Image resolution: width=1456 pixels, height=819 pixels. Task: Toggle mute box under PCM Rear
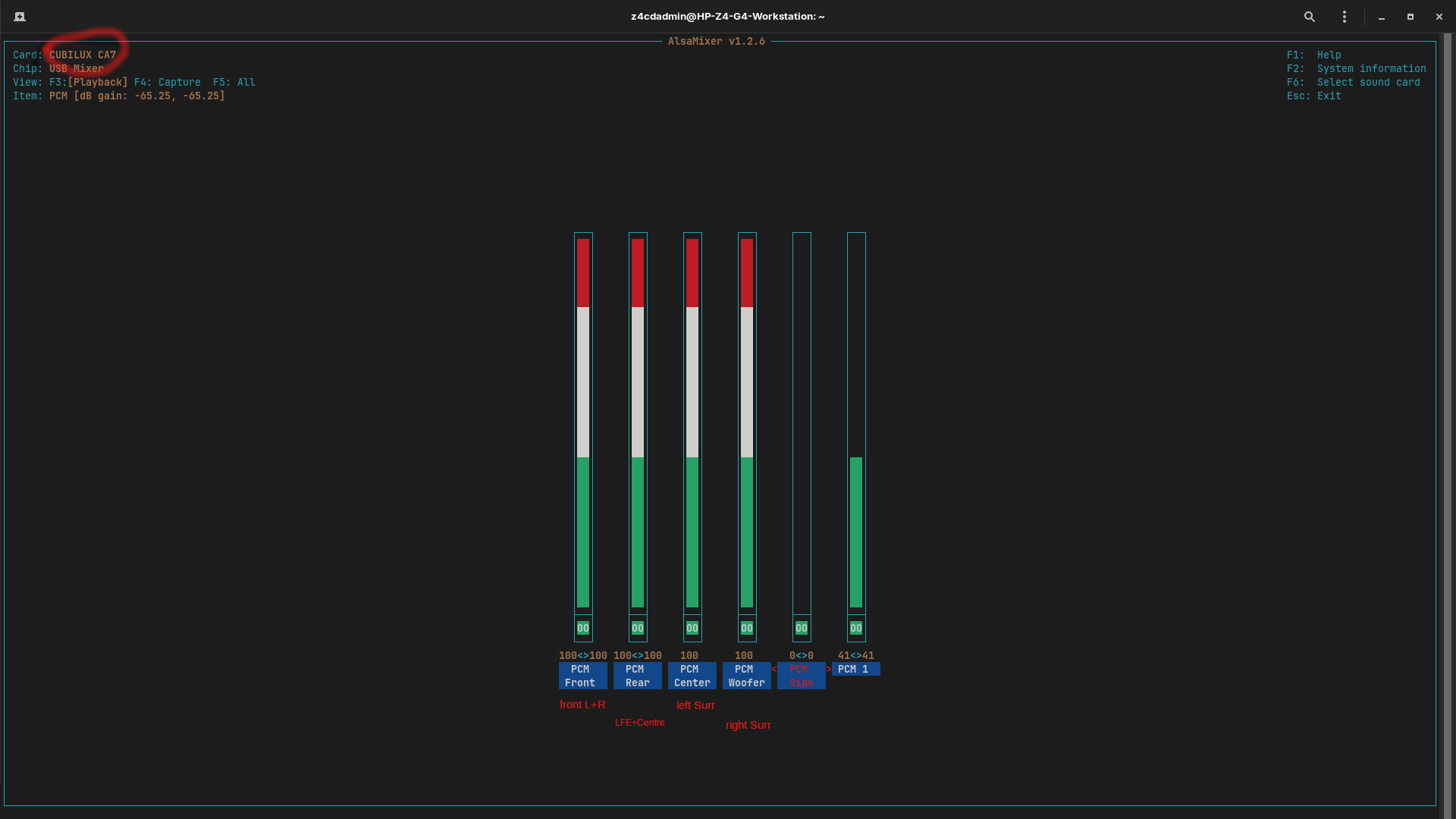tap(638, 628)
